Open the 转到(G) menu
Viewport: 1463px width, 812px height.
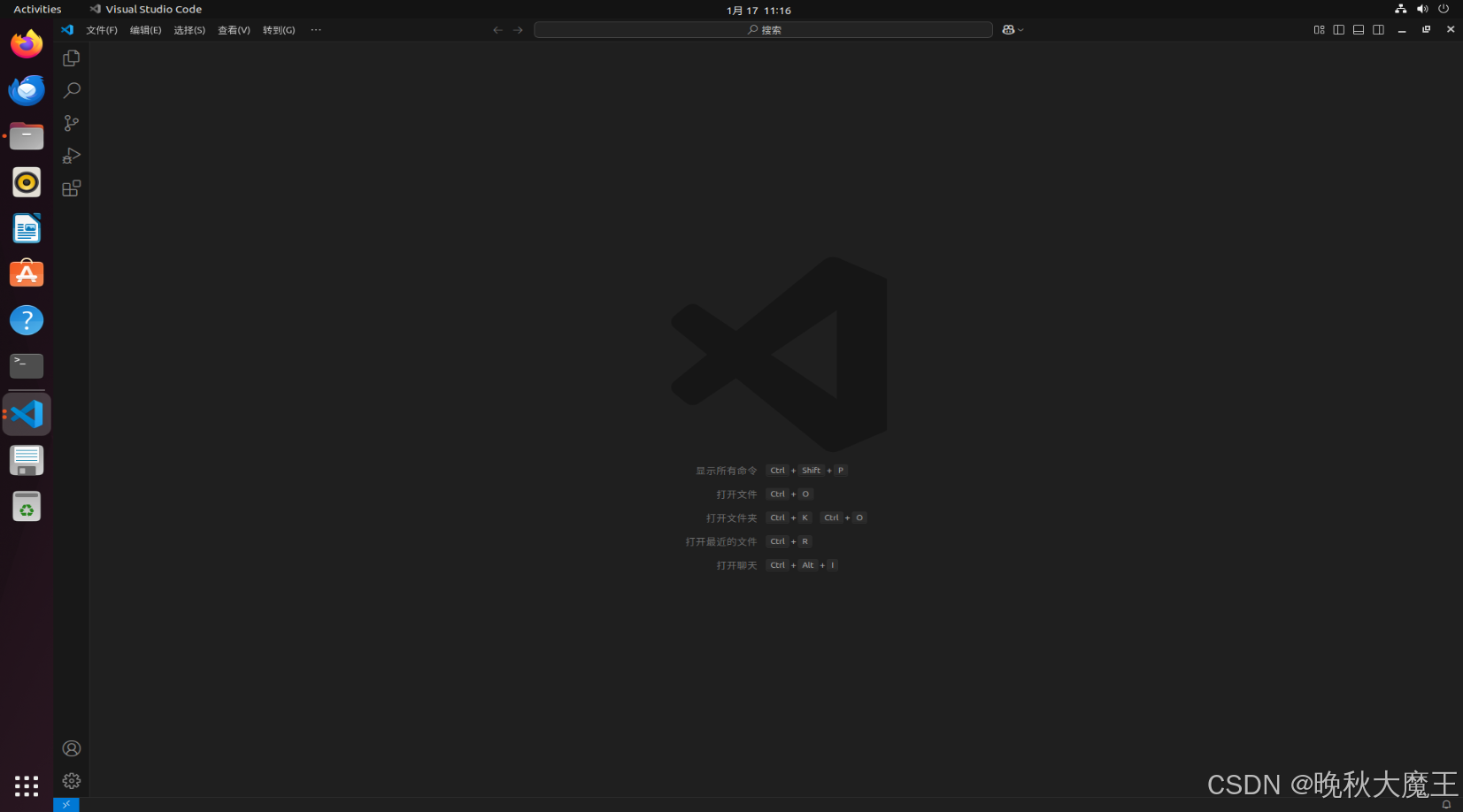(279, 30)
